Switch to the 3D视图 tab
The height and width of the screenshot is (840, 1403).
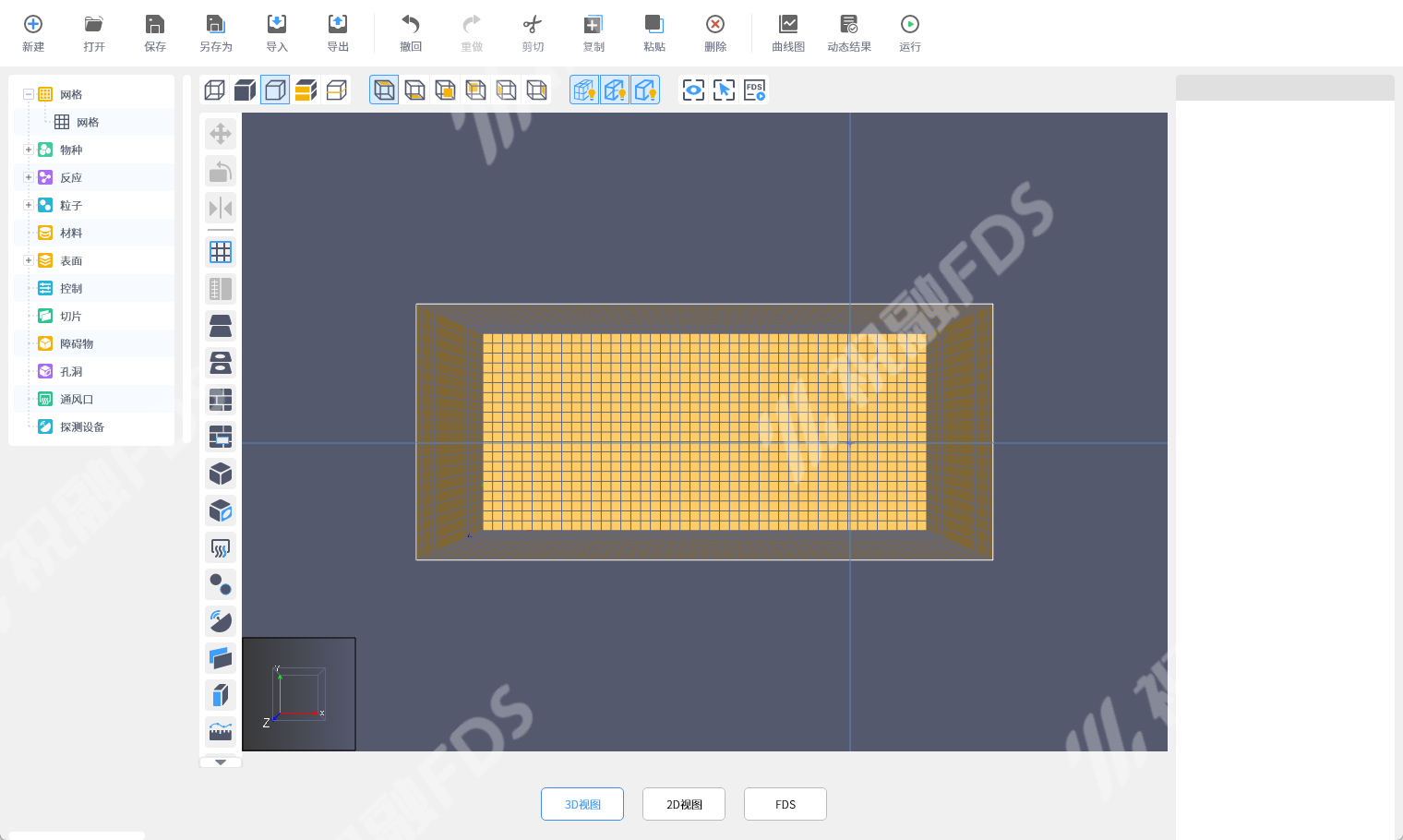tap(582, 804)
